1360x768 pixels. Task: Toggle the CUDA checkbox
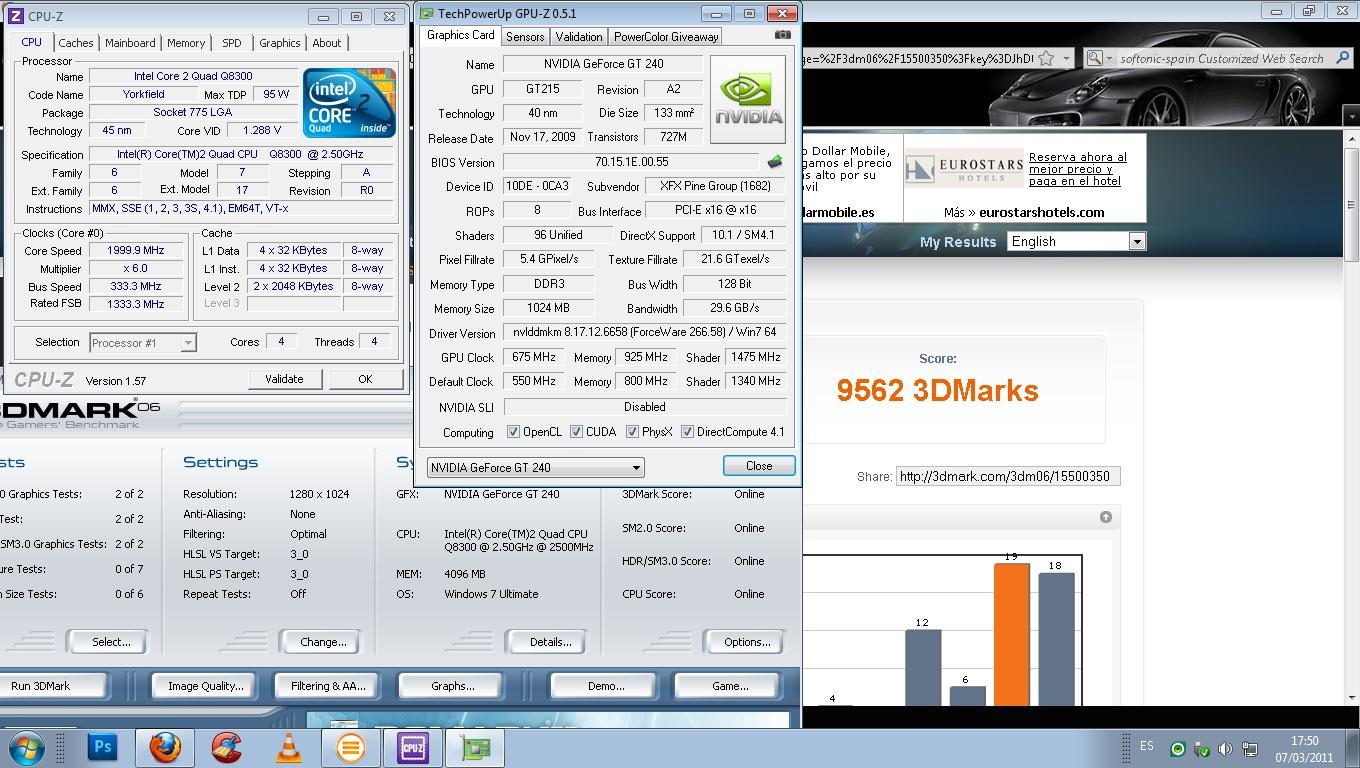tap(576, 432)
